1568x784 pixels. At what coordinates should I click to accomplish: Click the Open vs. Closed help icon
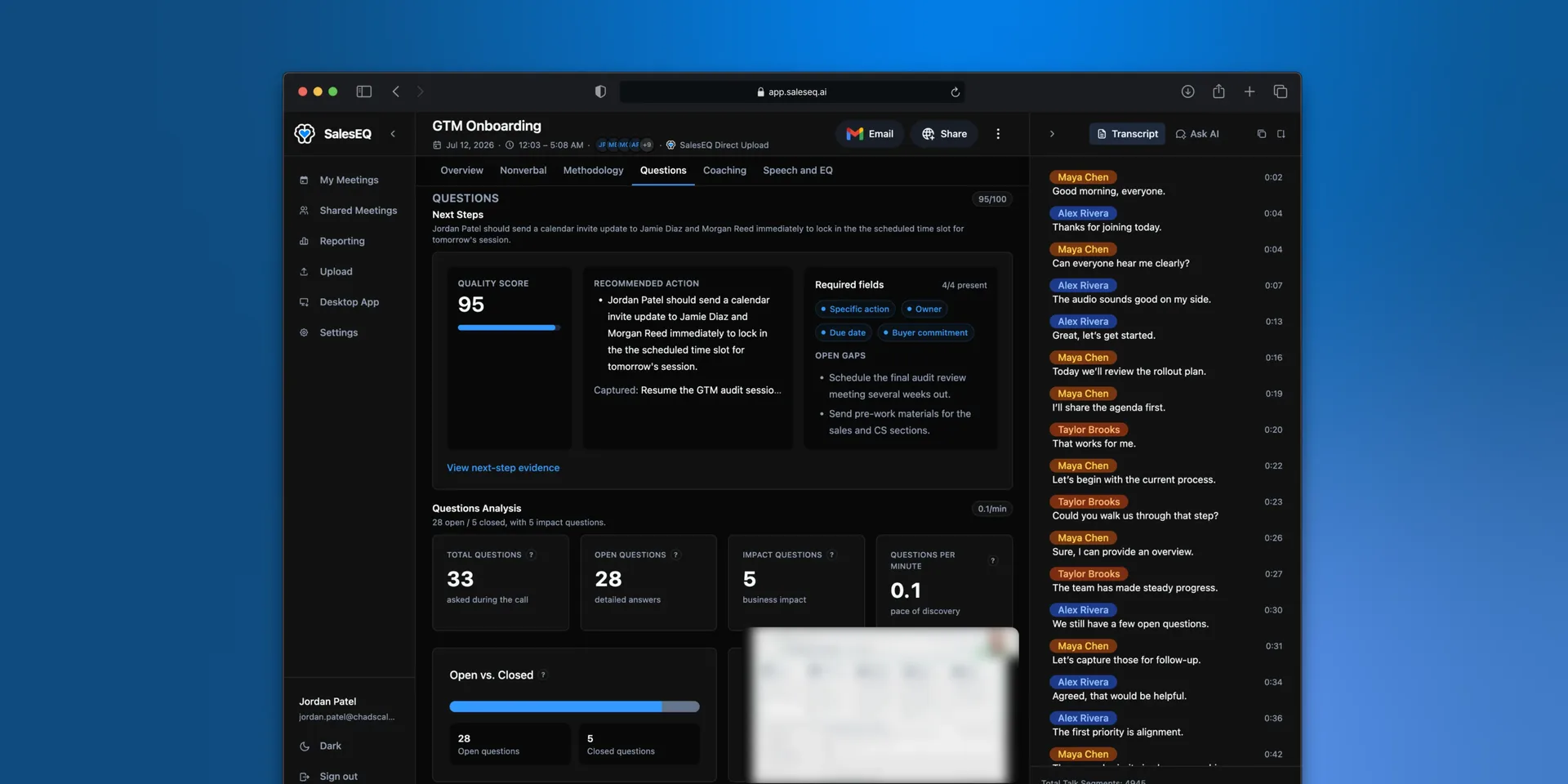[x=543, y=675]
